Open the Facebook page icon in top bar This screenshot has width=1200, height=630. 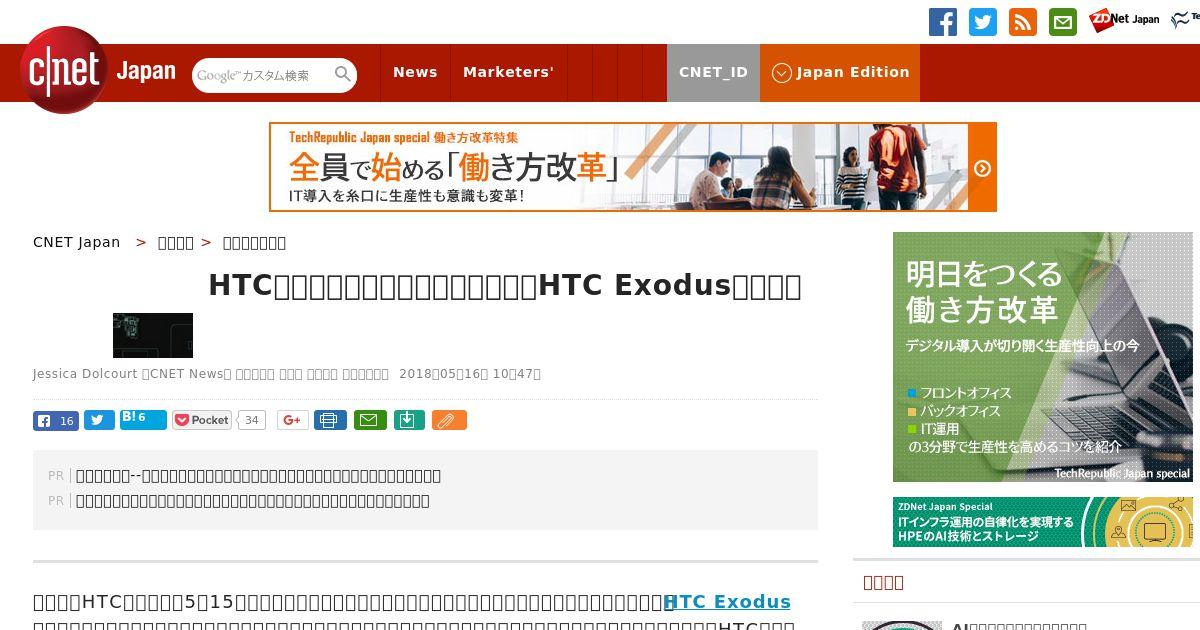(x=943, y=22)
